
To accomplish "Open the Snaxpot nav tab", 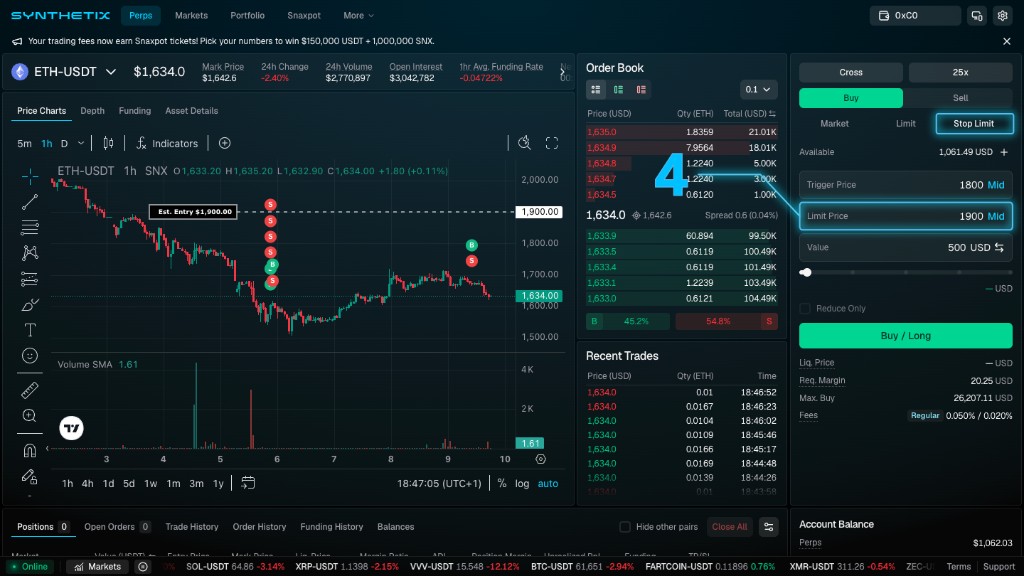I will [304, 16].
